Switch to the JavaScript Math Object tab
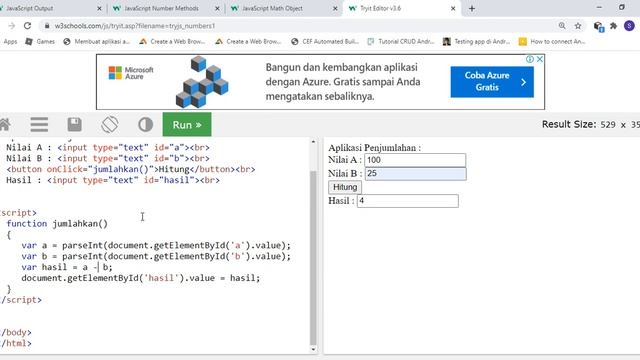The height and width of the screenshot is (360, 640). click(284, 8)
